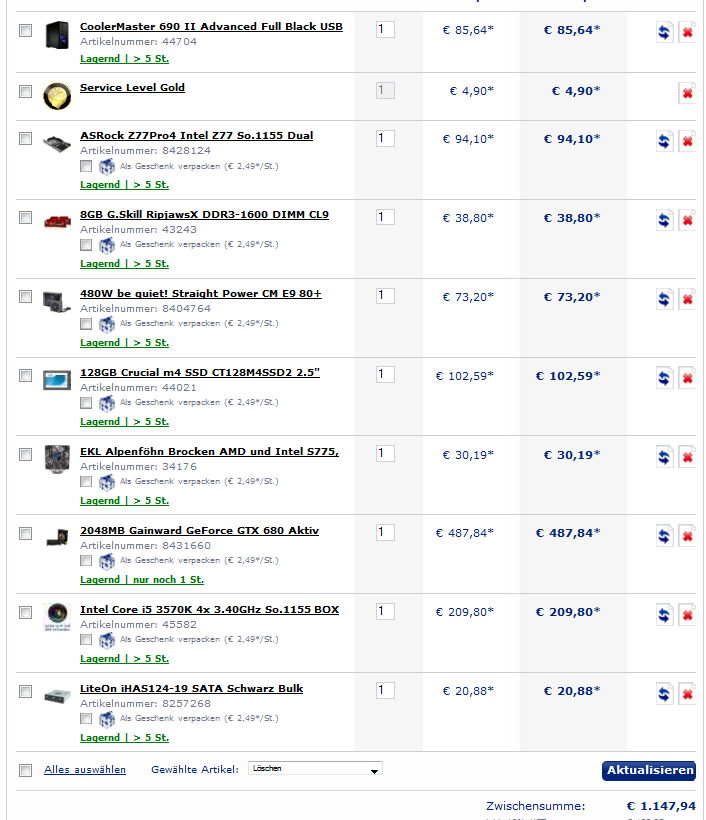Enable gift wrapping for Gainward GTX 680
This screenshot has height=820, width=706.
point(86,561)
